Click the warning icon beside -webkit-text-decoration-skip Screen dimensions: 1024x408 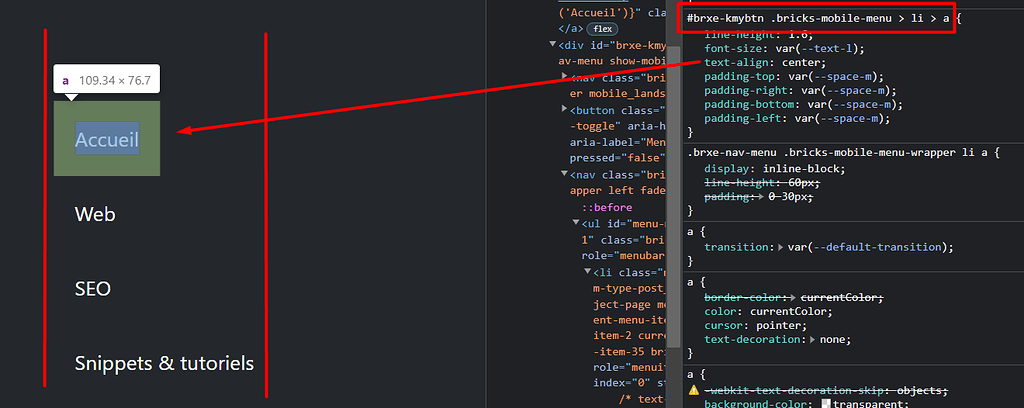tap(694, 390)
